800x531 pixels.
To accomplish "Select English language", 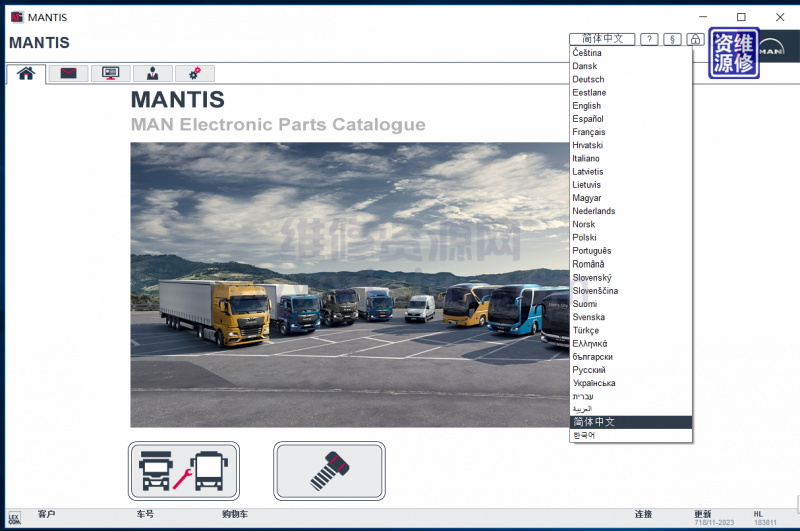I will [631, 106].
